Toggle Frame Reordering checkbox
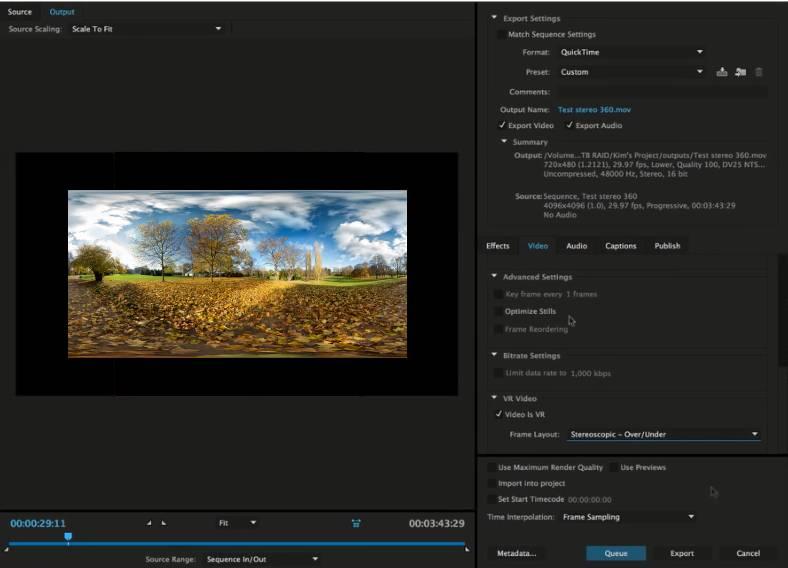This screenshot has width=788, height=568. pos(498,329)
